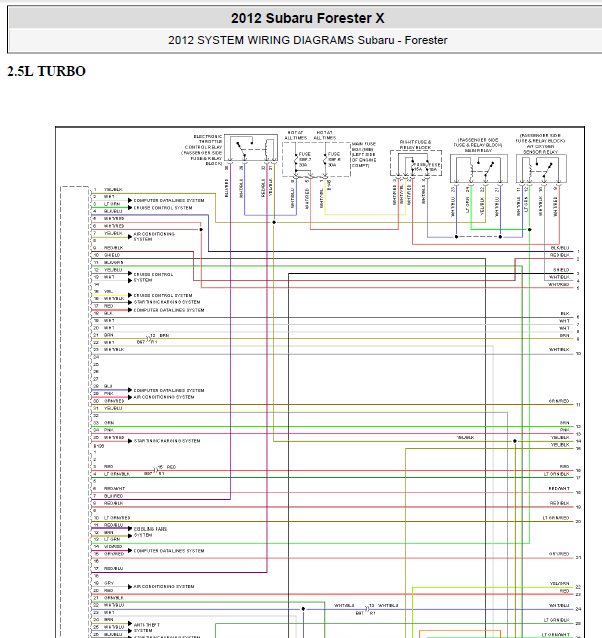Click right-edge WHT/BLU terminal 24 label
602x638 pixels.
coord(559,606)
